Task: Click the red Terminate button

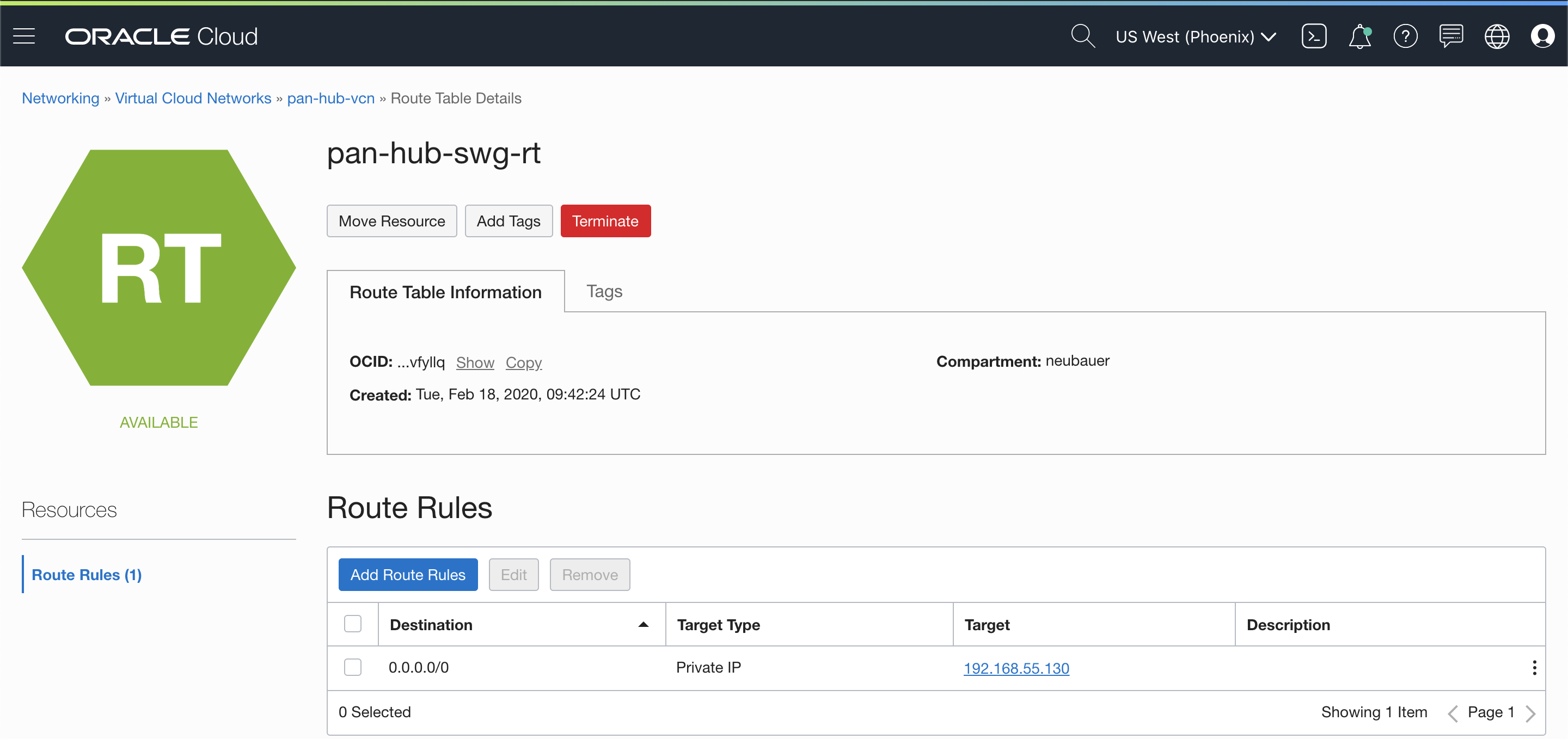Action: tap(605, 221)
